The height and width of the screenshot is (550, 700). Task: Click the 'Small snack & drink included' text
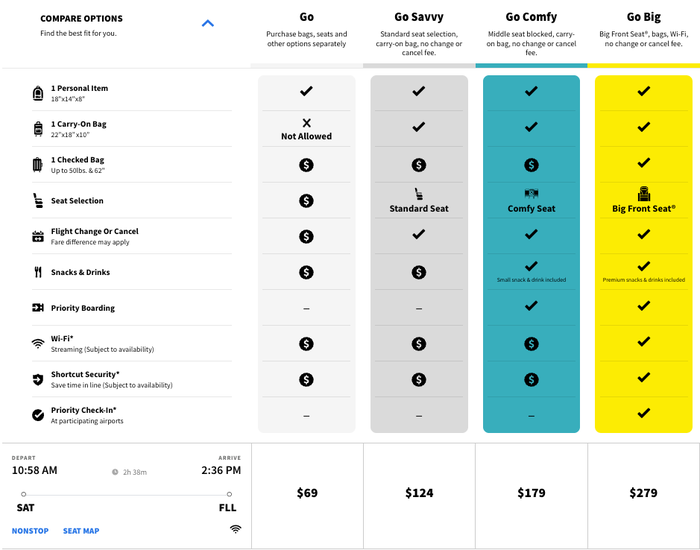coord(531,280)
